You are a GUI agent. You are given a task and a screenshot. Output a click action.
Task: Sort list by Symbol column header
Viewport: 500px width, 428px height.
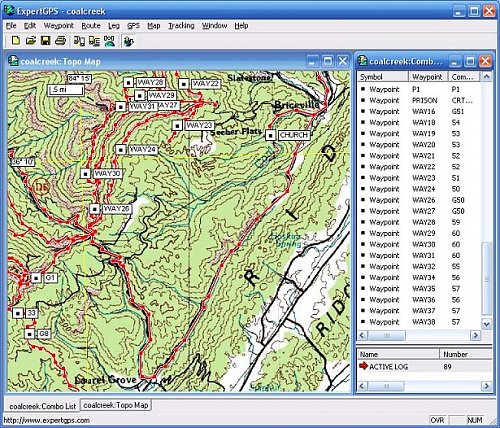coord(383,77)
